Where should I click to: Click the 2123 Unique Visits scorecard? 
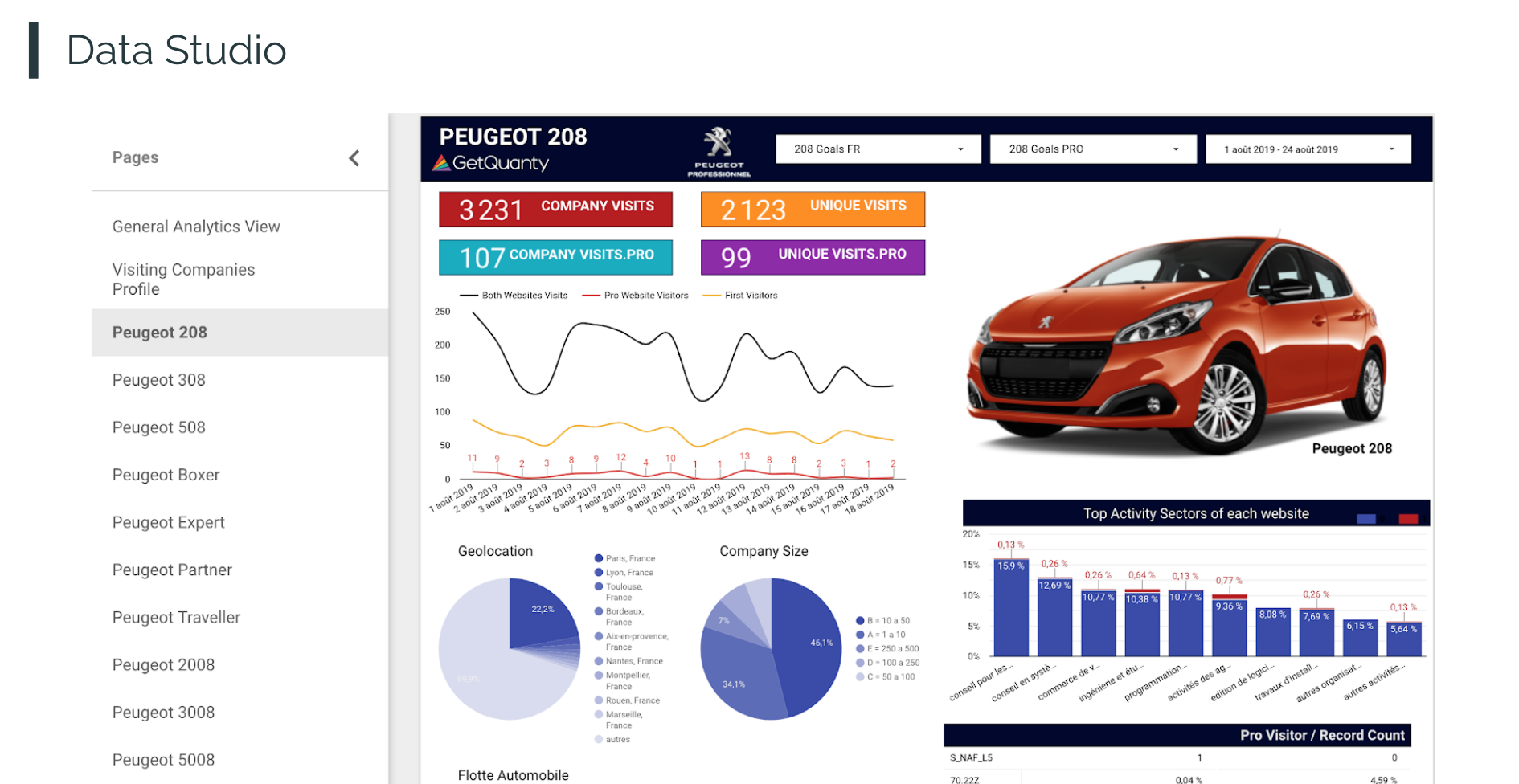(813, 209)
